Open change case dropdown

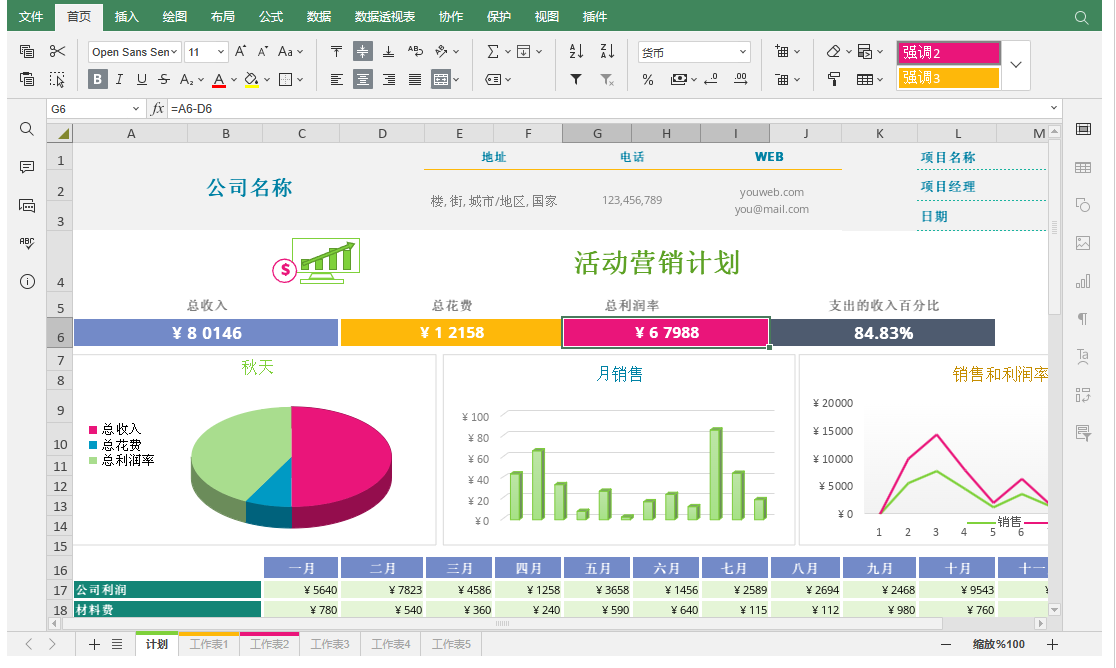(290, 51)
